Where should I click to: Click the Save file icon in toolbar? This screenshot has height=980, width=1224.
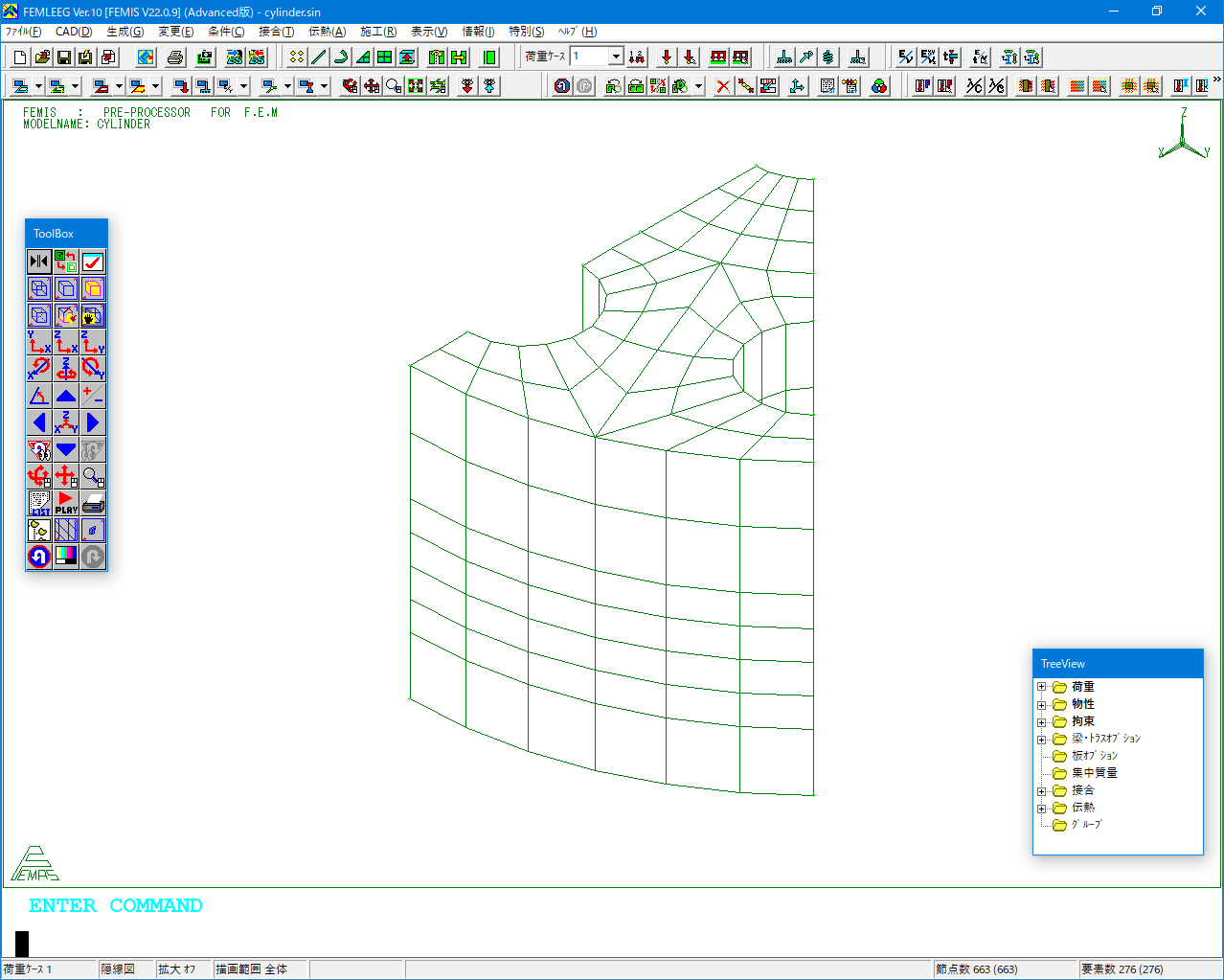63,57
